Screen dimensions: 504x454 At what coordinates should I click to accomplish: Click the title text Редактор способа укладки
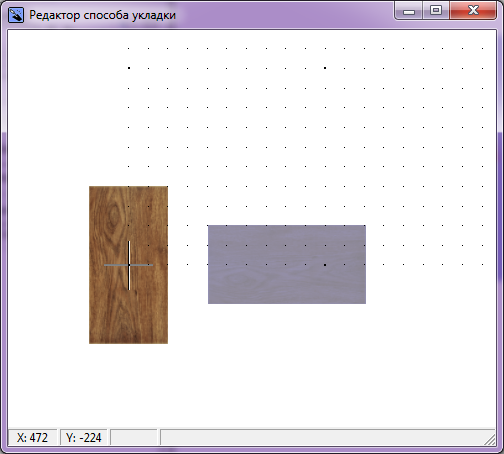click(x=102, y=15)
